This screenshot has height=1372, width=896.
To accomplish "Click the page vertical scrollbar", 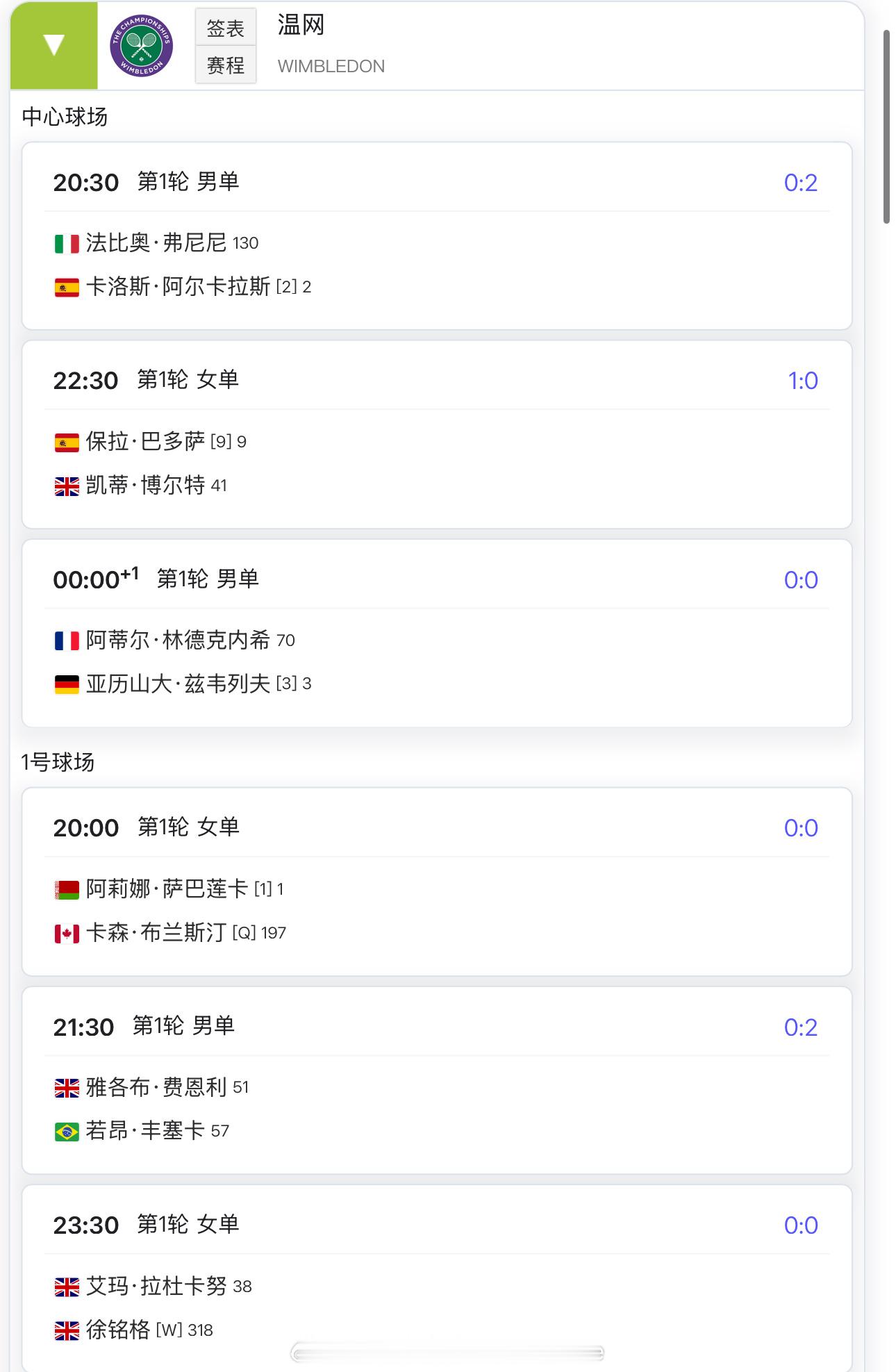I will click(x=886, y=126).
